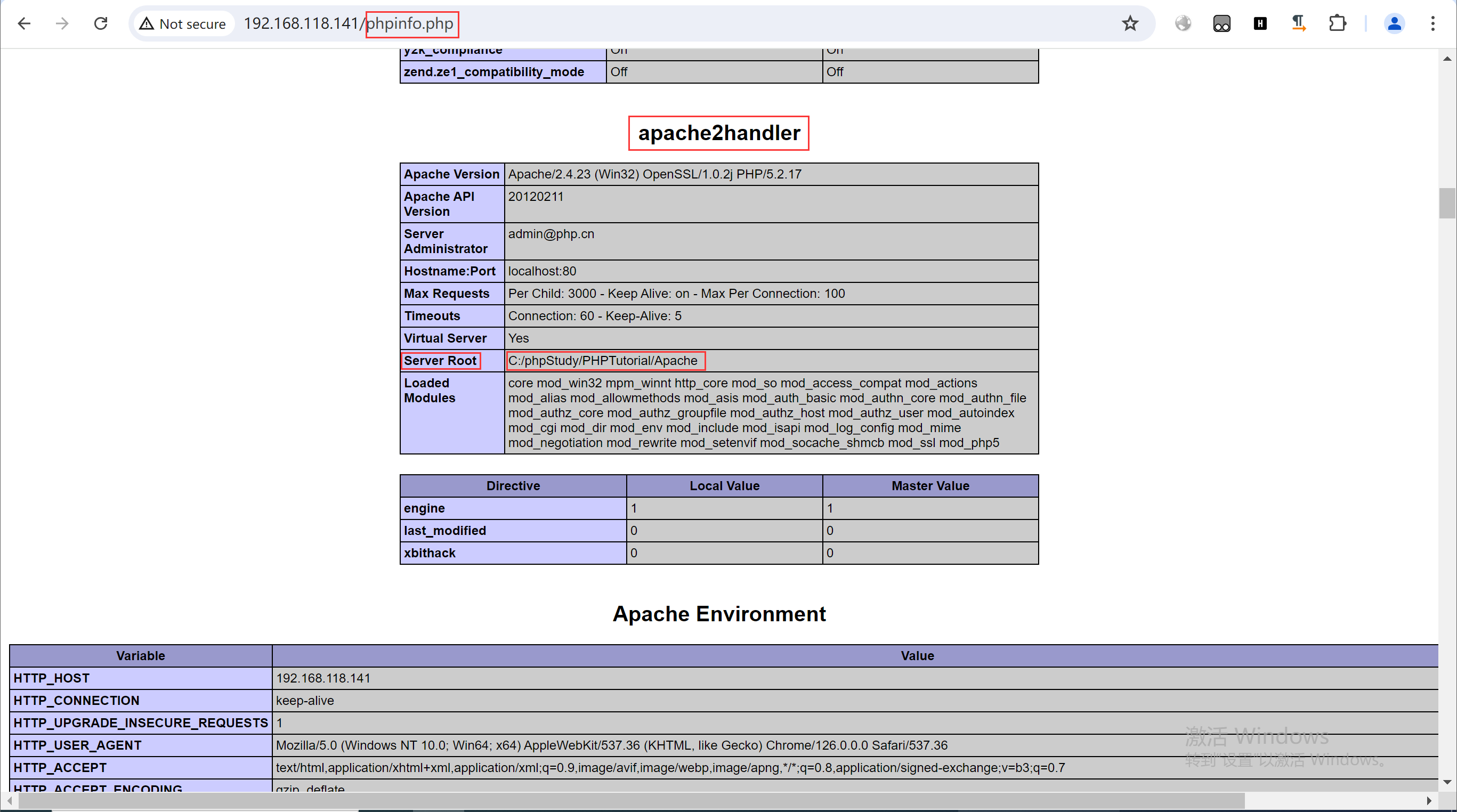1457x812 pixels.
Task: Click the localhost:80 hostname value
Action: 542,271
